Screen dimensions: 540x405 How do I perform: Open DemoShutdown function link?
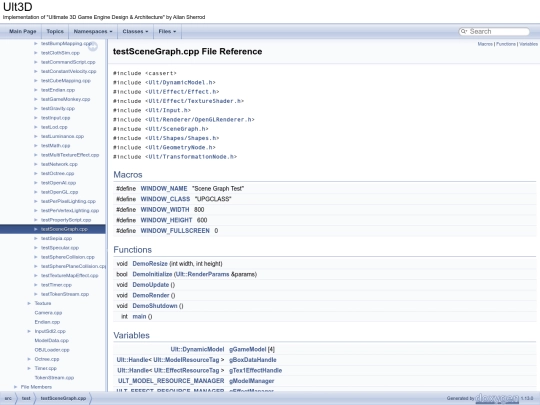(x=155, y=306)
